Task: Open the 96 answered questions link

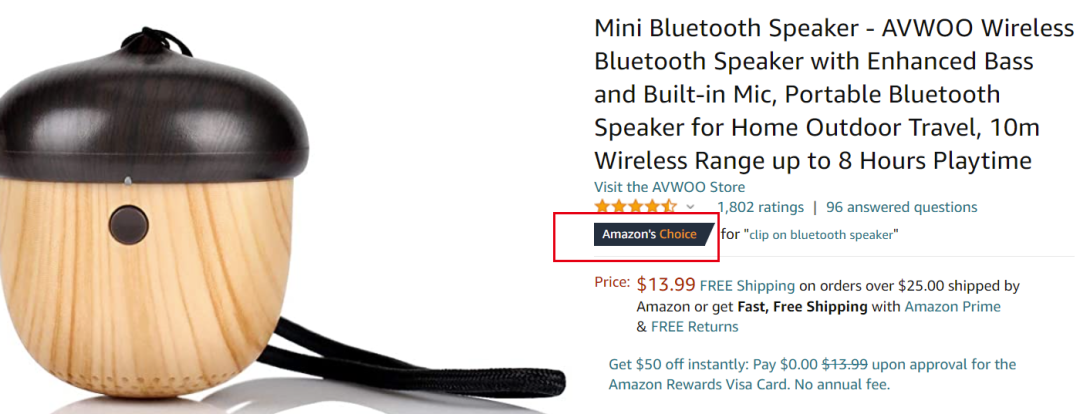Action: (x=901, y=207)
